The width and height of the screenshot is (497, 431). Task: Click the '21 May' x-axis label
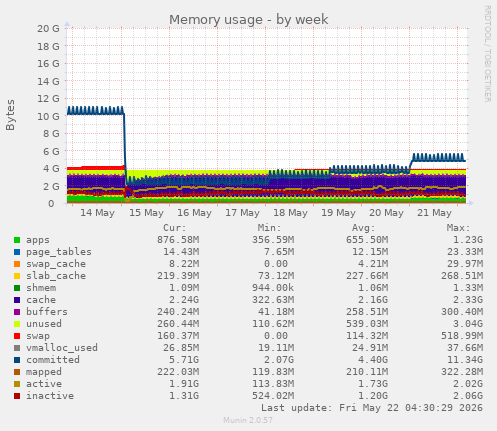pos(434,213)
